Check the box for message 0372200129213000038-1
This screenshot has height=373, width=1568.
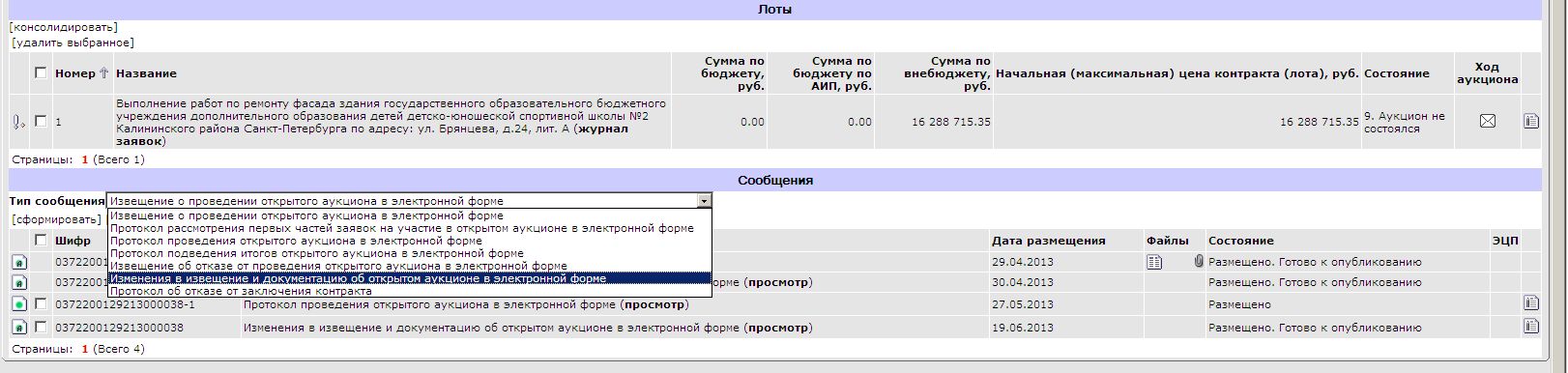coord(41,303)
